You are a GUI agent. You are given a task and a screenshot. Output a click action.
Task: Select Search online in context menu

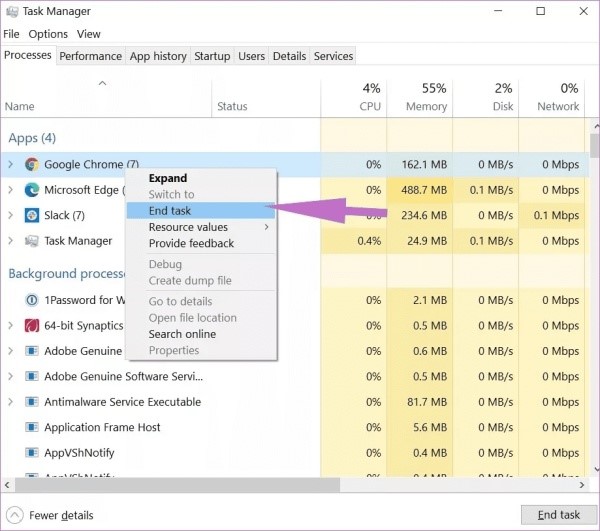pos(182,334)
